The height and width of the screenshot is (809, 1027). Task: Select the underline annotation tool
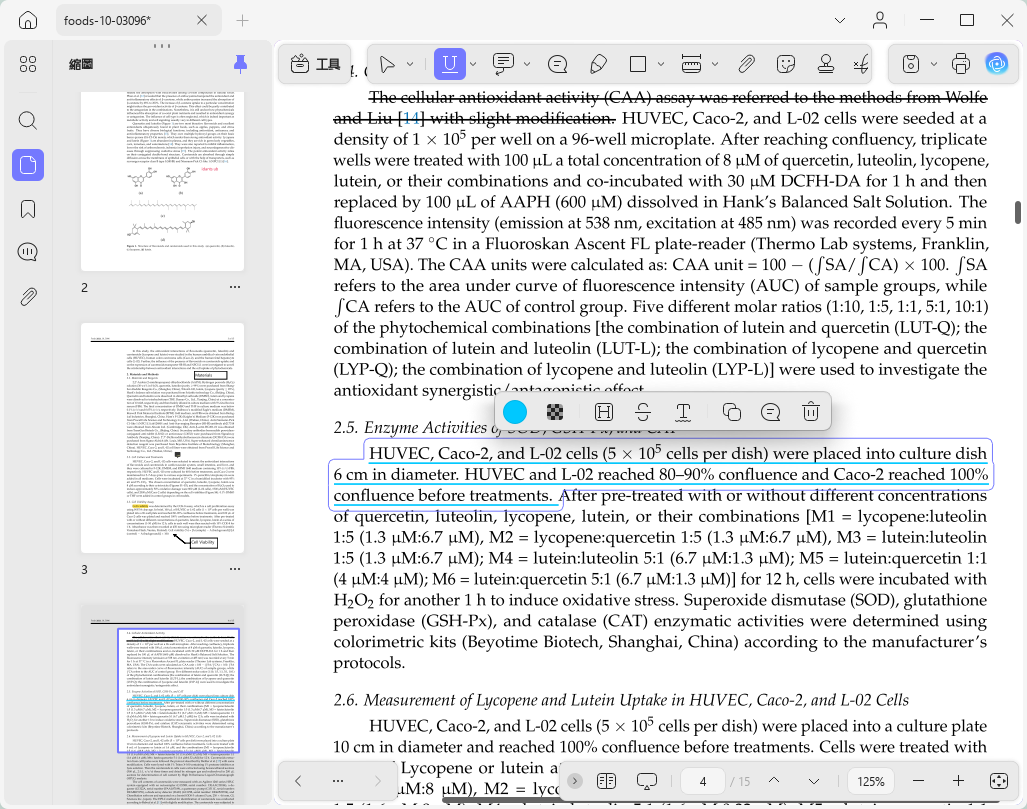tap(449, 64)
